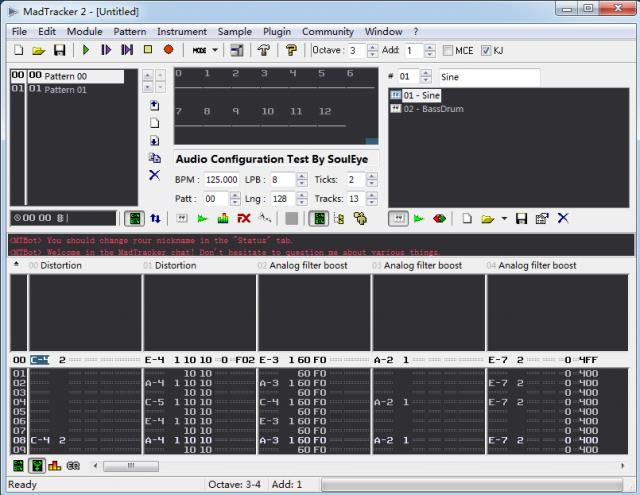Image resolution: width=640 pixels, height=495 pixels.
Task: Start recording with the red record button
Action: click(169, 50)
